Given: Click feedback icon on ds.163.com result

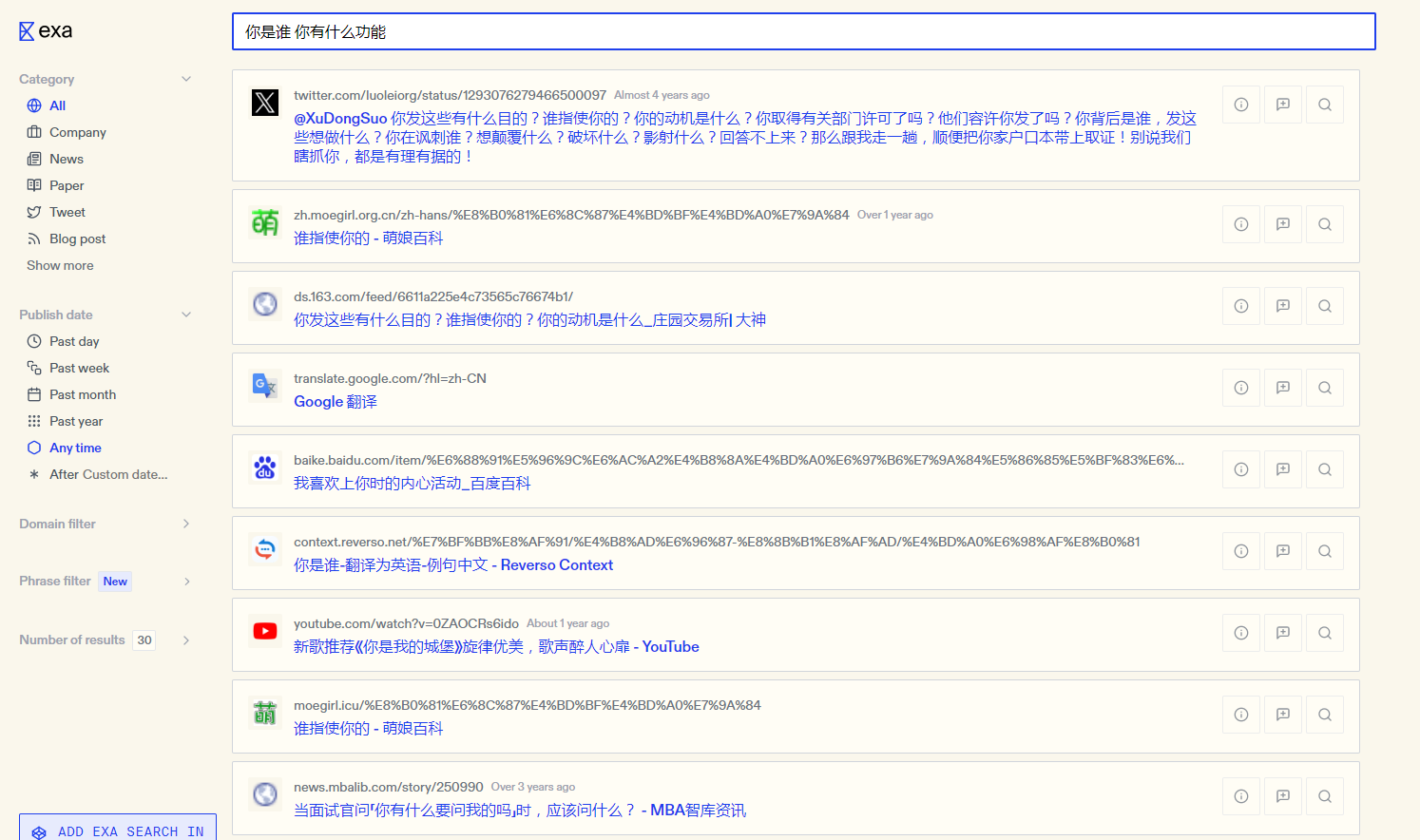Looking at the screenshot, I should tap(1283, 306).
